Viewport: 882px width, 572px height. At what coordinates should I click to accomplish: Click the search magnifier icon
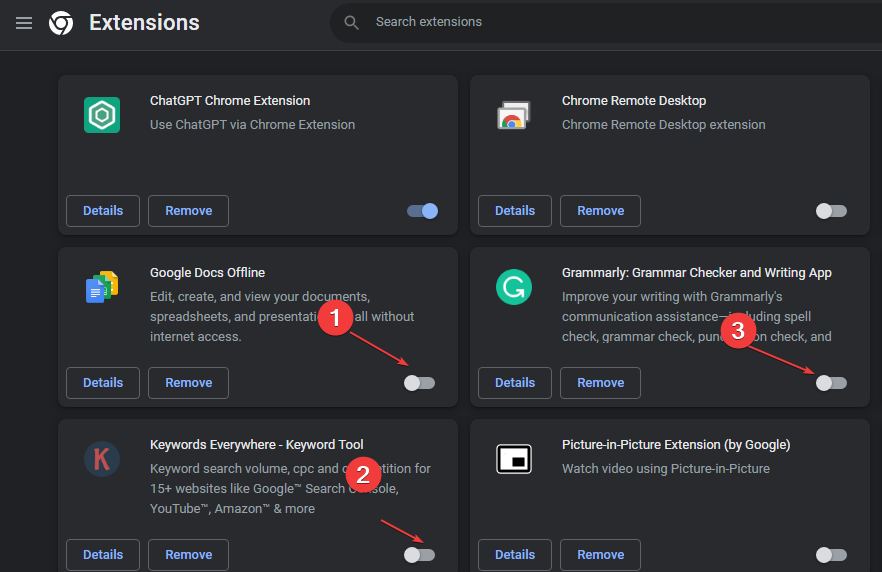click(x=351, y=22)
